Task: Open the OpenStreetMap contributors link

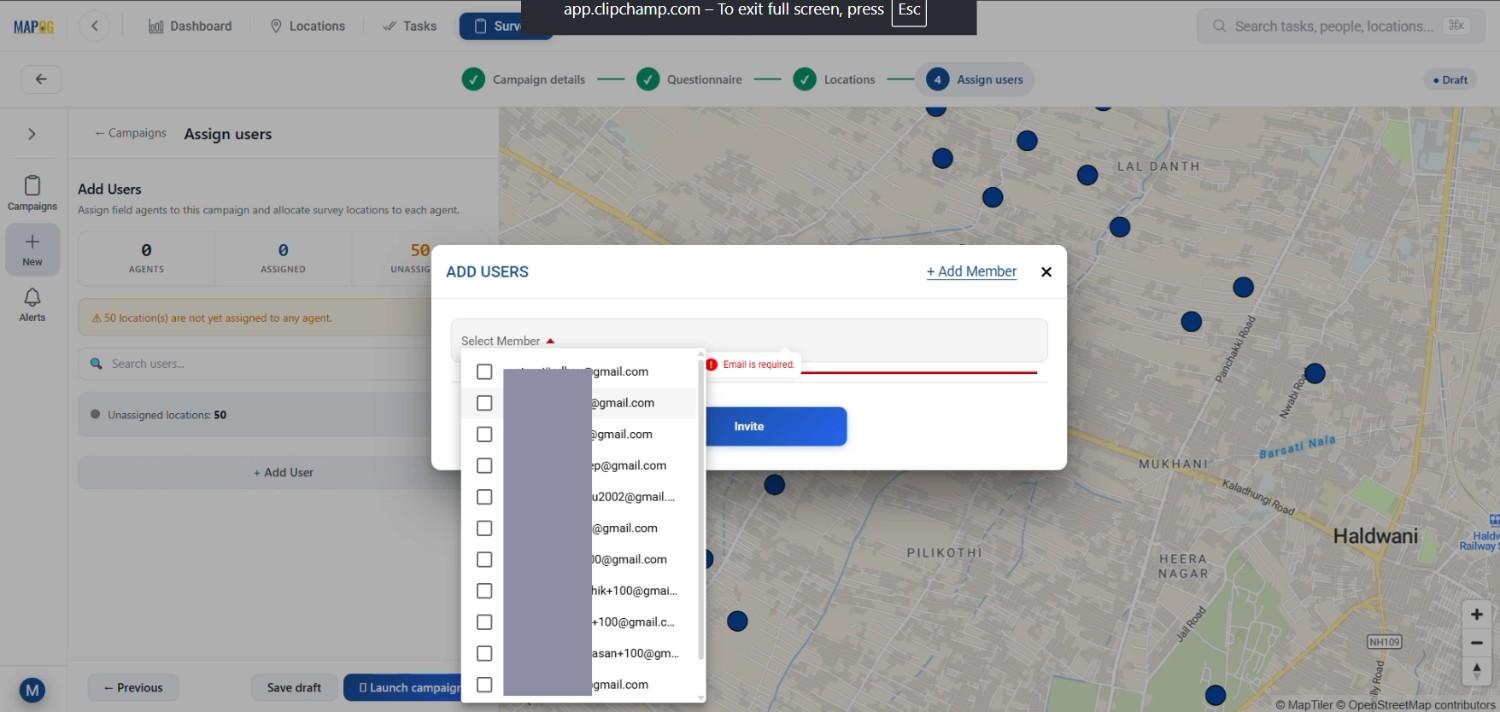Action: click(x=1416, y=704)
